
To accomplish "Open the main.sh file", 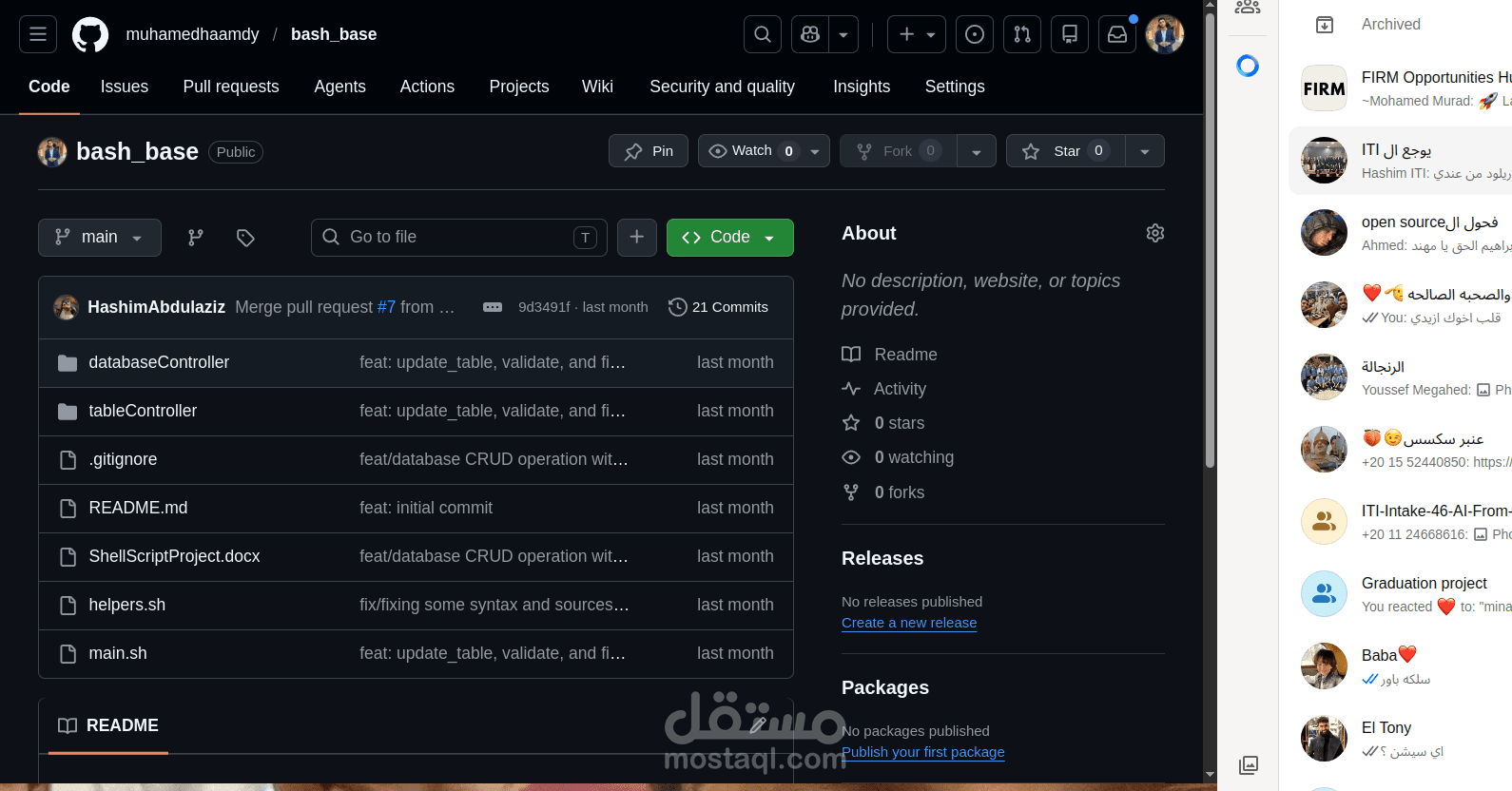I will (x=118, y=653).
